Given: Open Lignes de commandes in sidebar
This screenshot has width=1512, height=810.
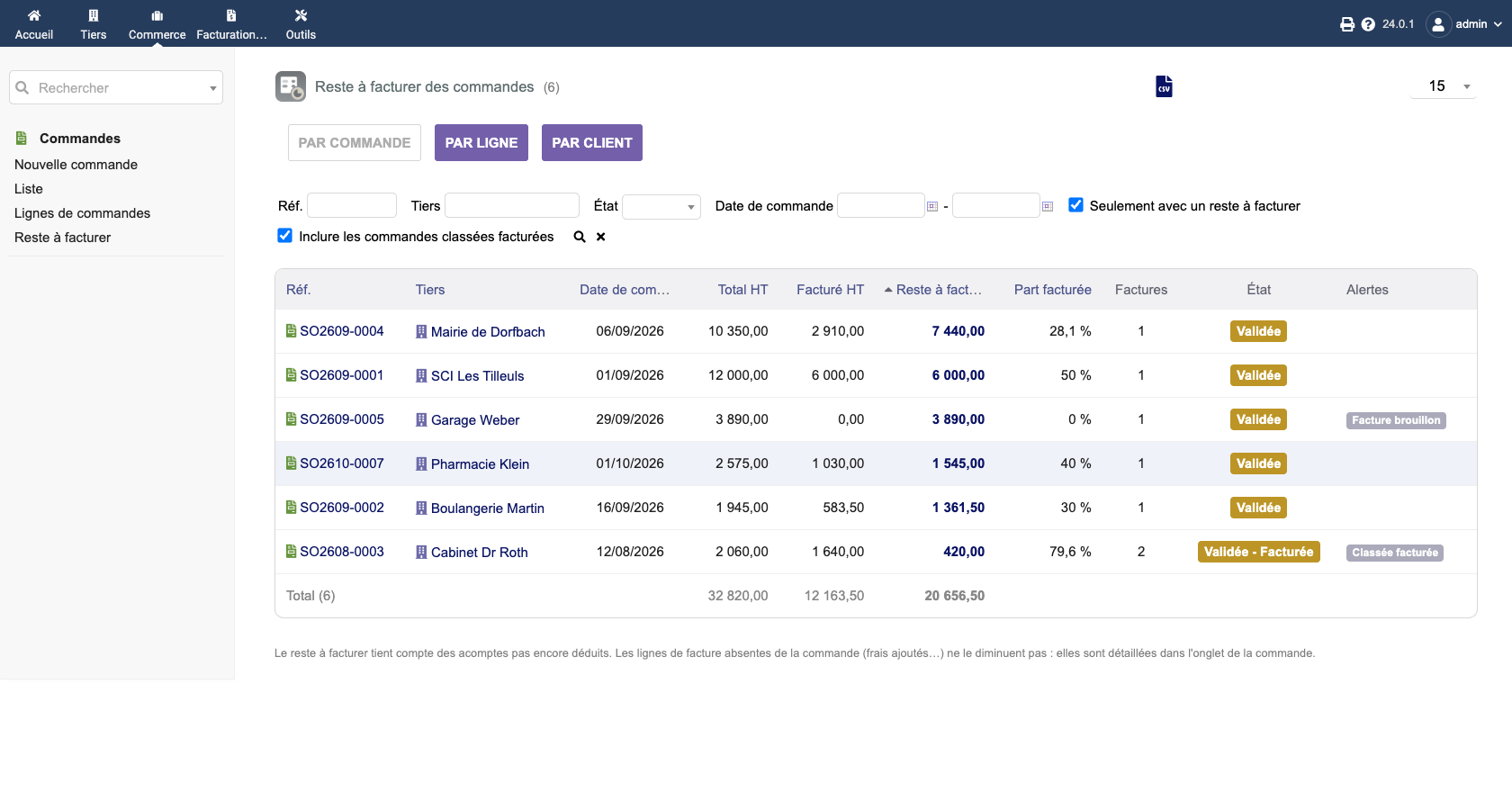Looking at the screenshot, I should [x=82, y=213].
